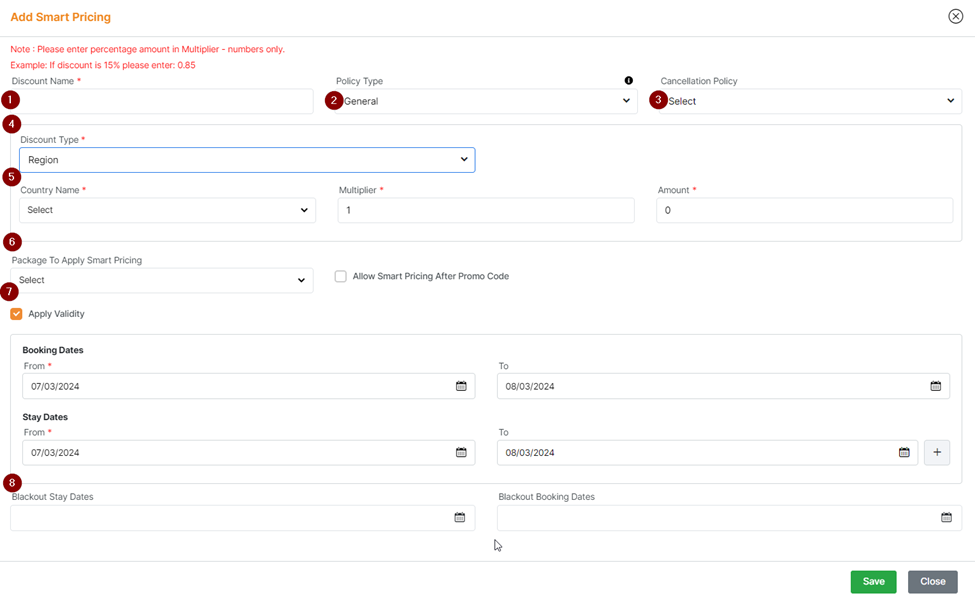
Task: Click the plus icon to add stay dates
Action: coord(937,453)
